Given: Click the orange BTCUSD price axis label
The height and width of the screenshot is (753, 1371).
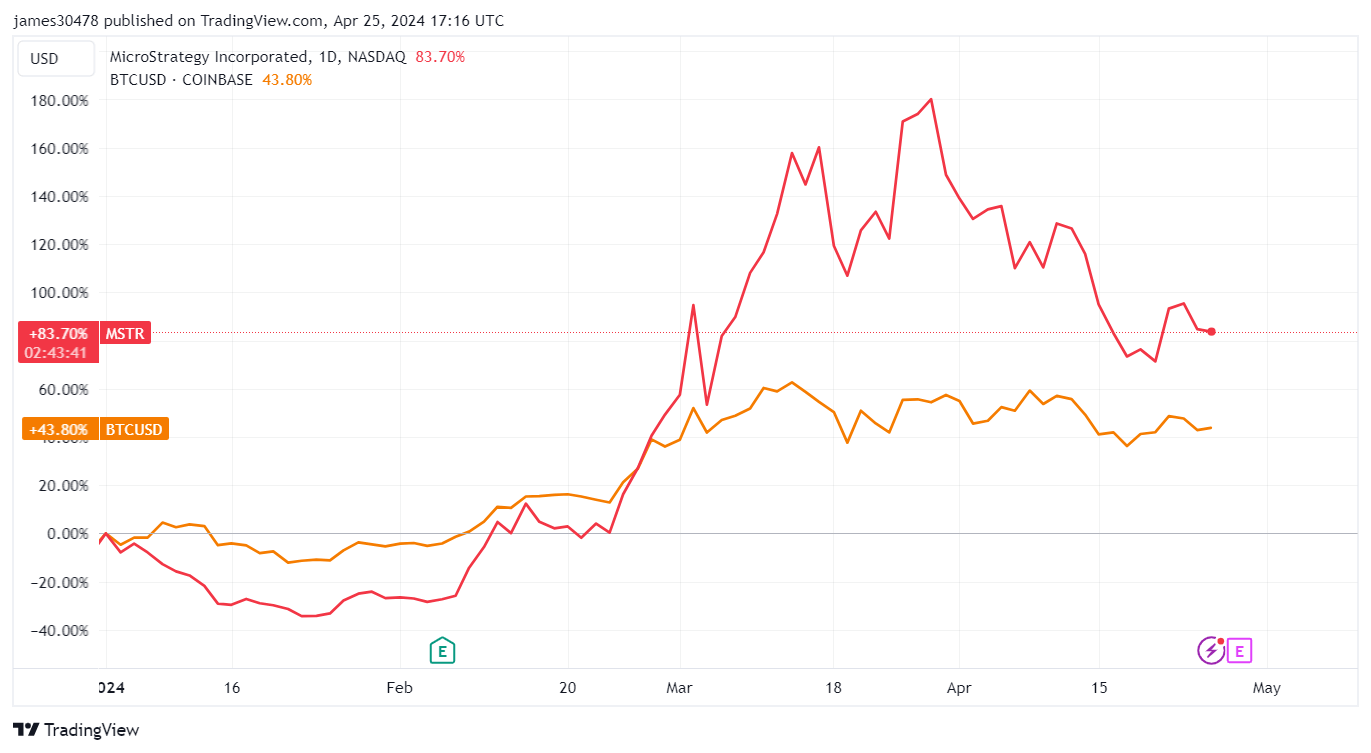Looking at the screenshot, I should pyautogui.click(x=134, y=430).
